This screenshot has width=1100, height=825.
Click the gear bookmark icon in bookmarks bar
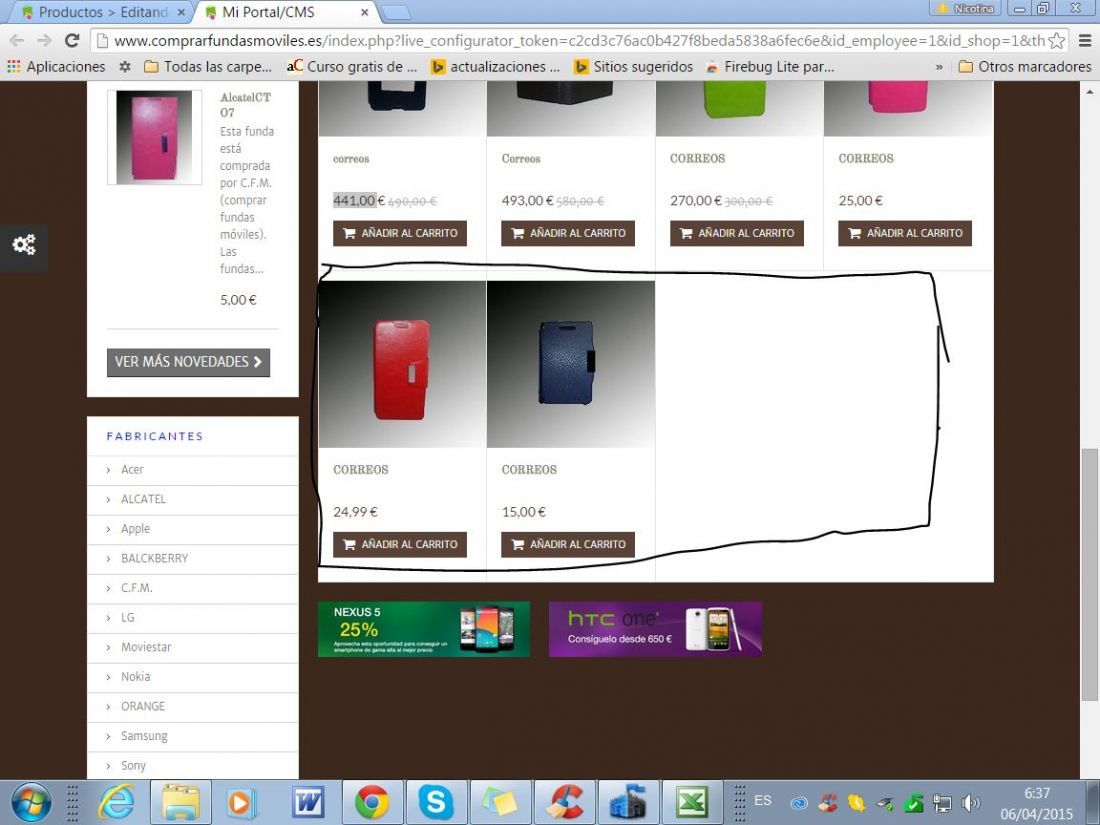125,67
